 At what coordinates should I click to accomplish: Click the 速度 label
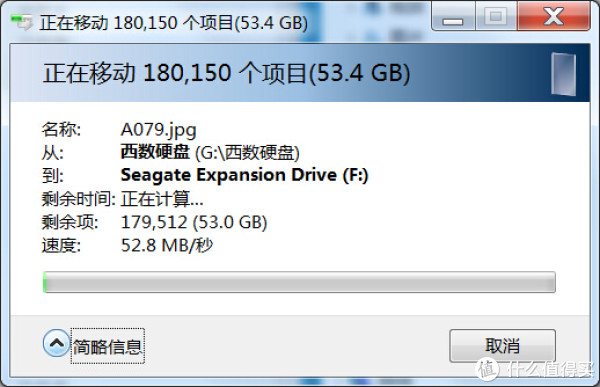tap(61, 245)
